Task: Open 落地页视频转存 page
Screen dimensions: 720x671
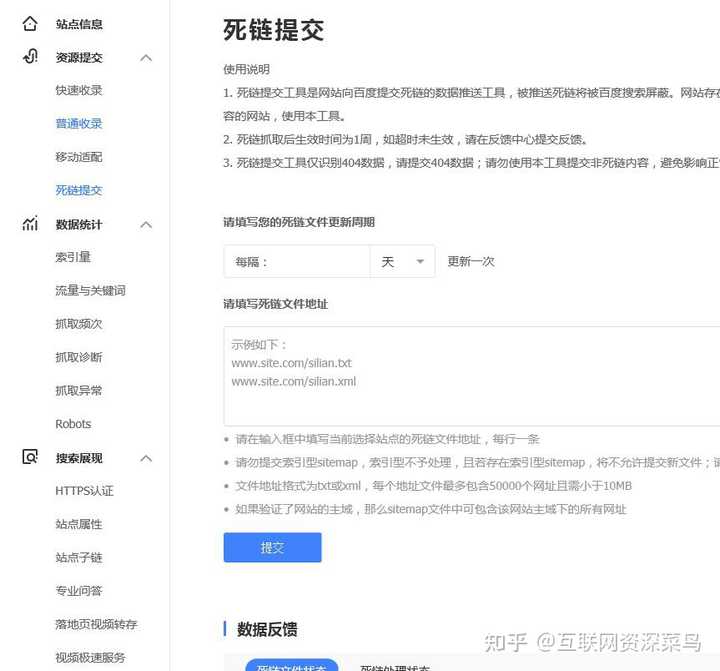Action: coord(96,624)
